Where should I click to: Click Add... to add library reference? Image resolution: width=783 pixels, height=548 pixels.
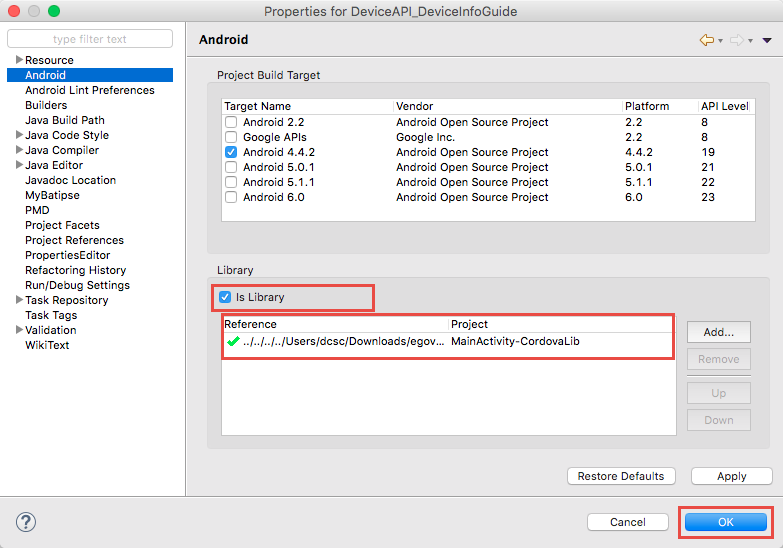718,332
